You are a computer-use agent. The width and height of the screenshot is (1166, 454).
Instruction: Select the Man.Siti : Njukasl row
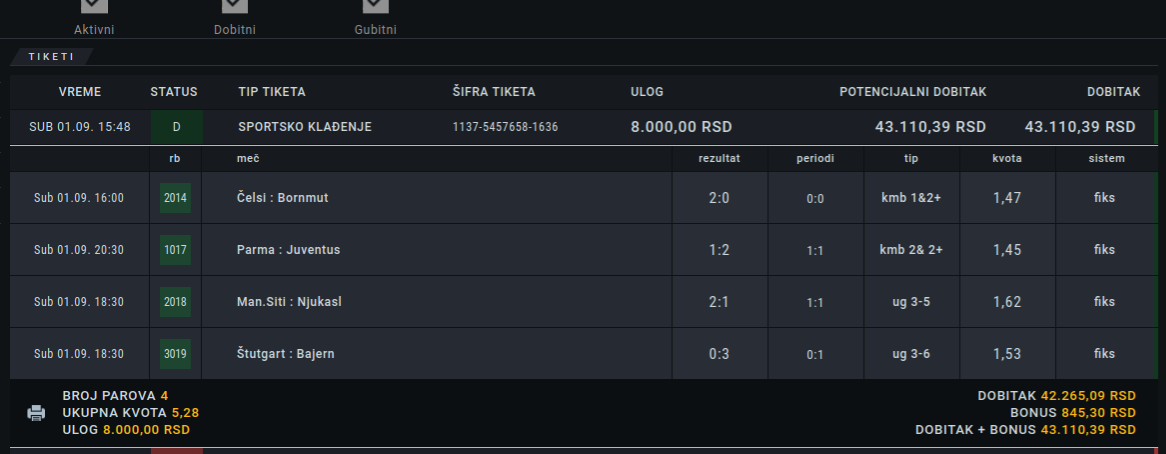tap(584, 302)
